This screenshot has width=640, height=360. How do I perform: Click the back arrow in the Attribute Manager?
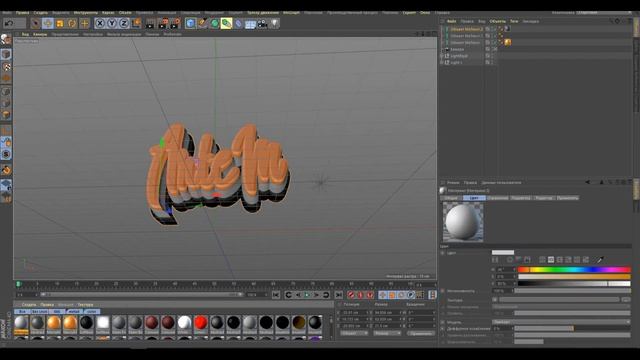coord(587,182)
